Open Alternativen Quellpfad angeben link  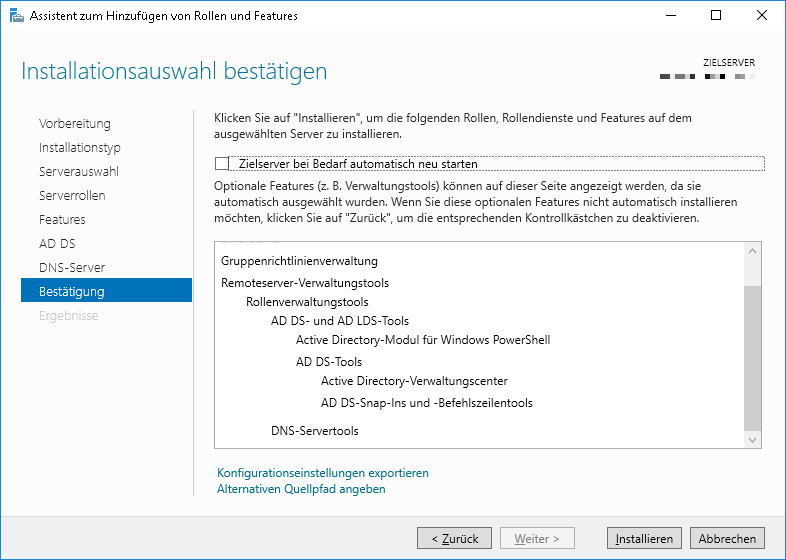pos(301,489)
